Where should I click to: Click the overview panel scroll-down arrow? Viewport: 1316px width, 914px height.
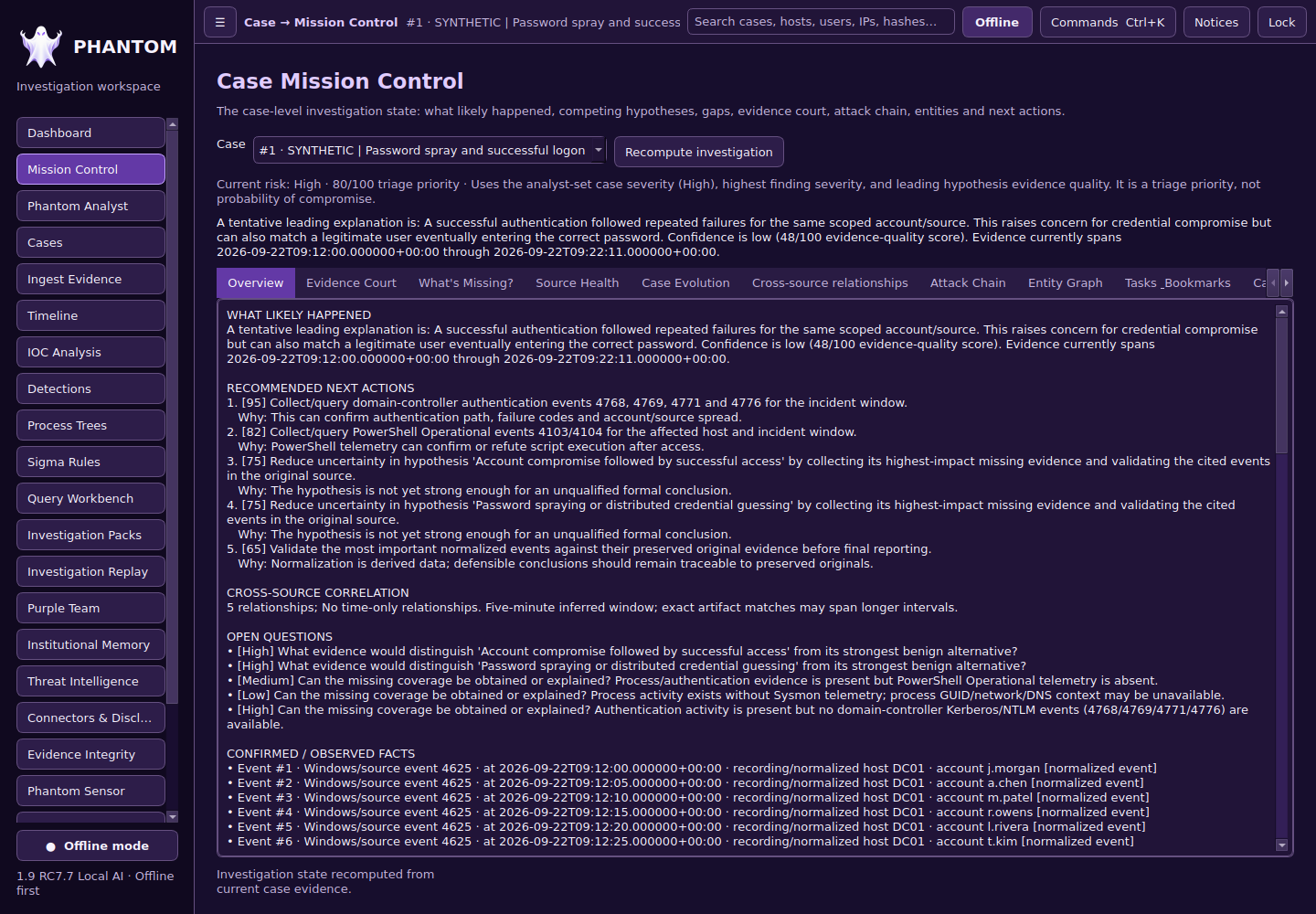click(1281, 845)
